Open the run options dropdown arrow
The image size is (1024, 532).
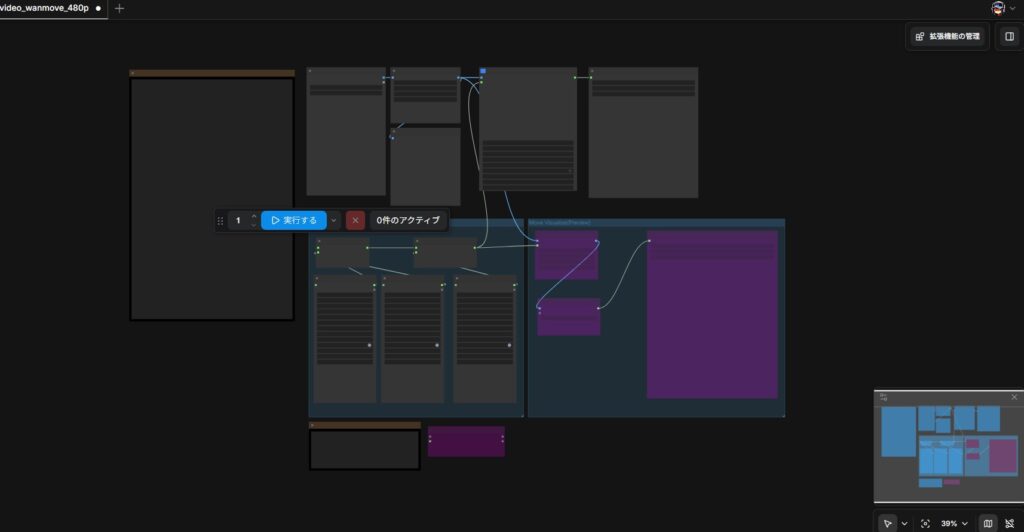[x=334, y=220]
